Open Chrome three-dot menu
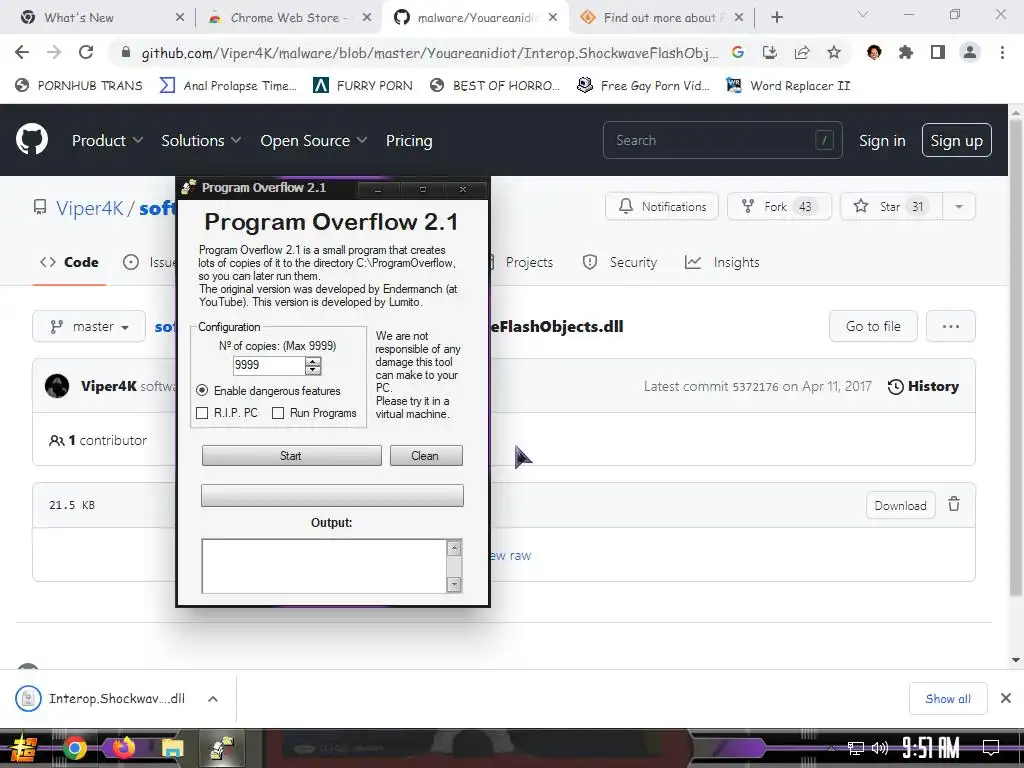The height and width of the screenshot is (768, 1024). pos(1002,52)
